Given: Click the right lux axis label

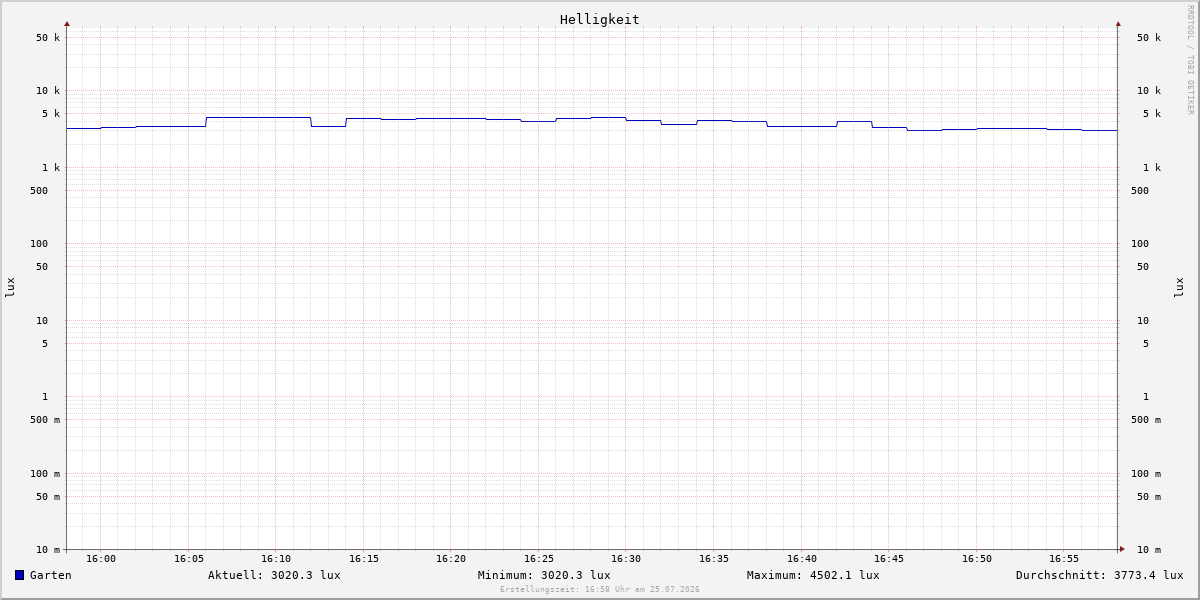Looking at the screenshot, I should tap(1179, 288).
